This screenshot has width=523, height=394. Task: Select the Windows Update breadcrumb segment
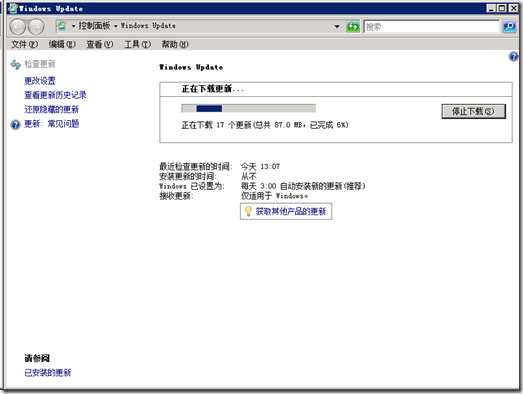(148, 26)
